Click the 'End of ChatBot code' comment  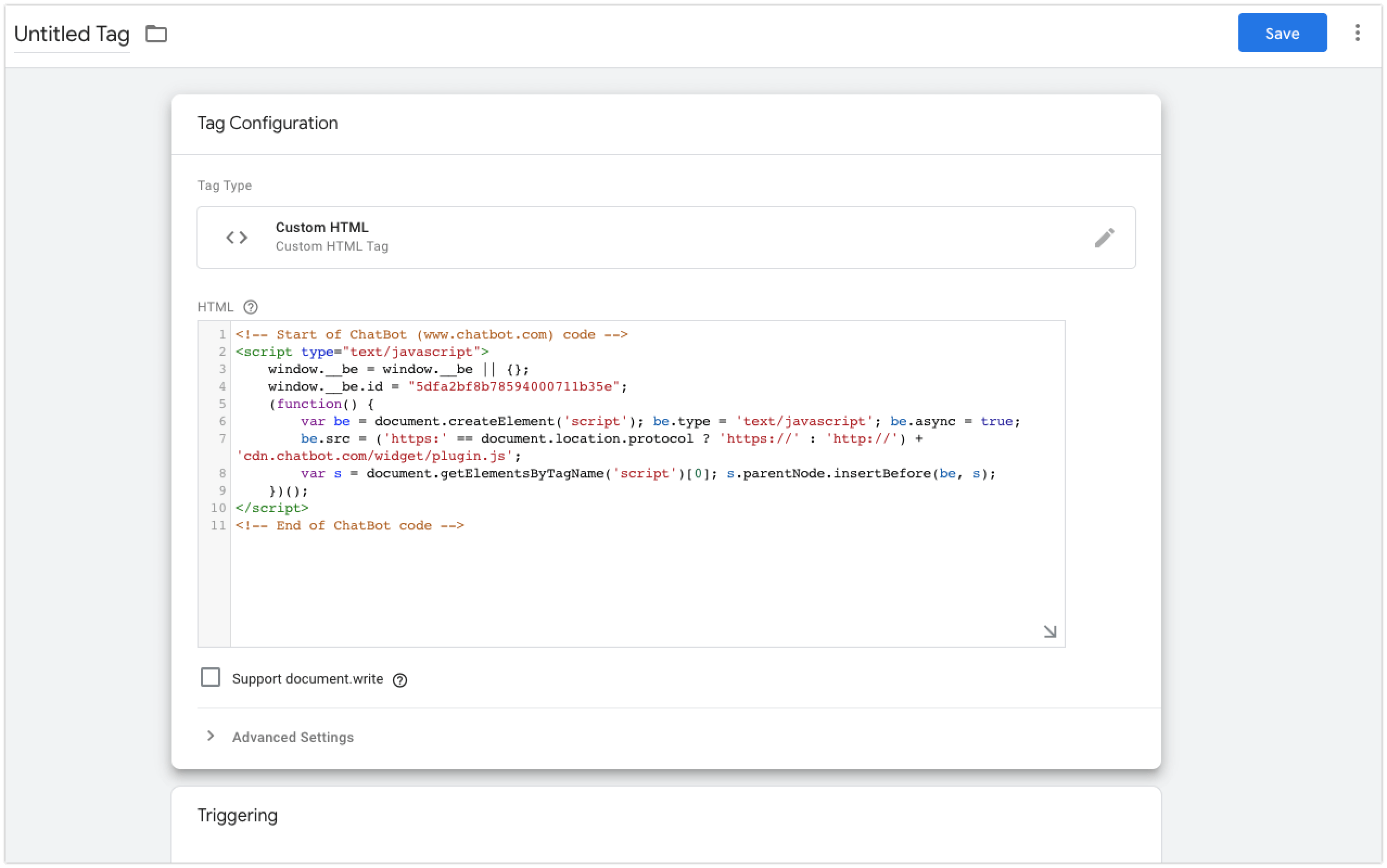coord(349,526)
